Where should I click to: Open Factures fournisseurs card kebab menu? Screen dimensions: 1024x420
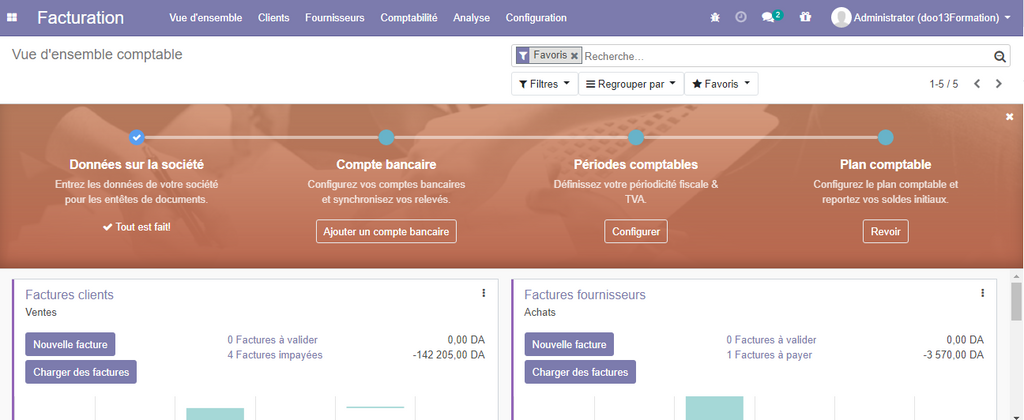[982, 293]
